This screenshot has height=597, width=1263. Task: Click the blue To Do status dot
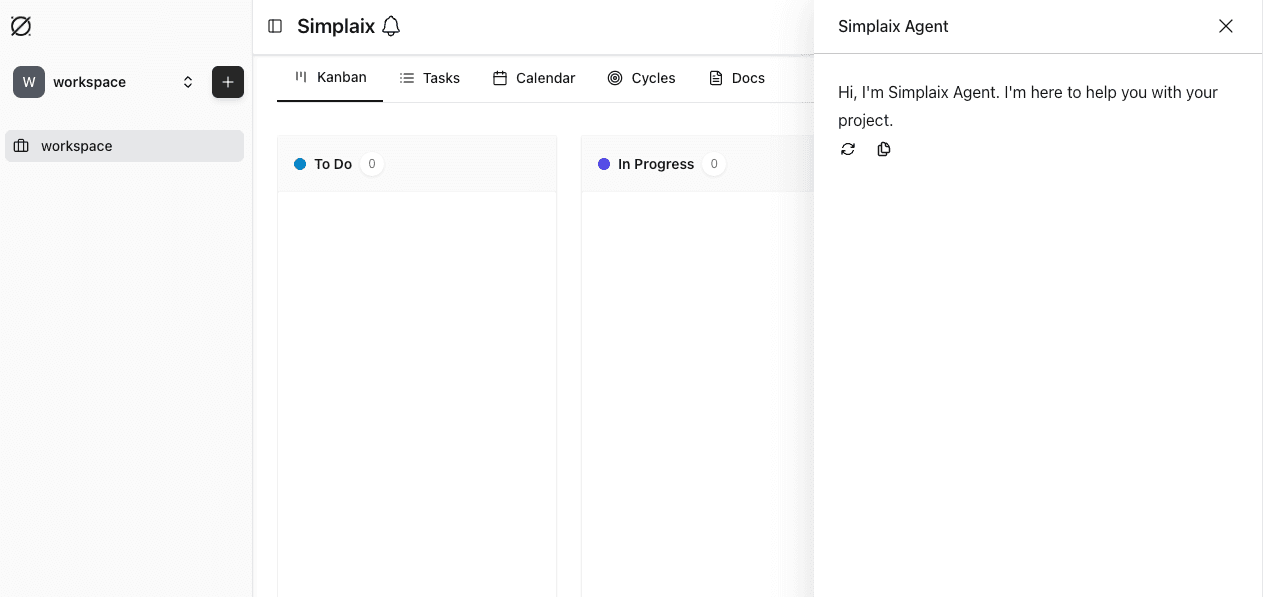[x=300, y=164]
